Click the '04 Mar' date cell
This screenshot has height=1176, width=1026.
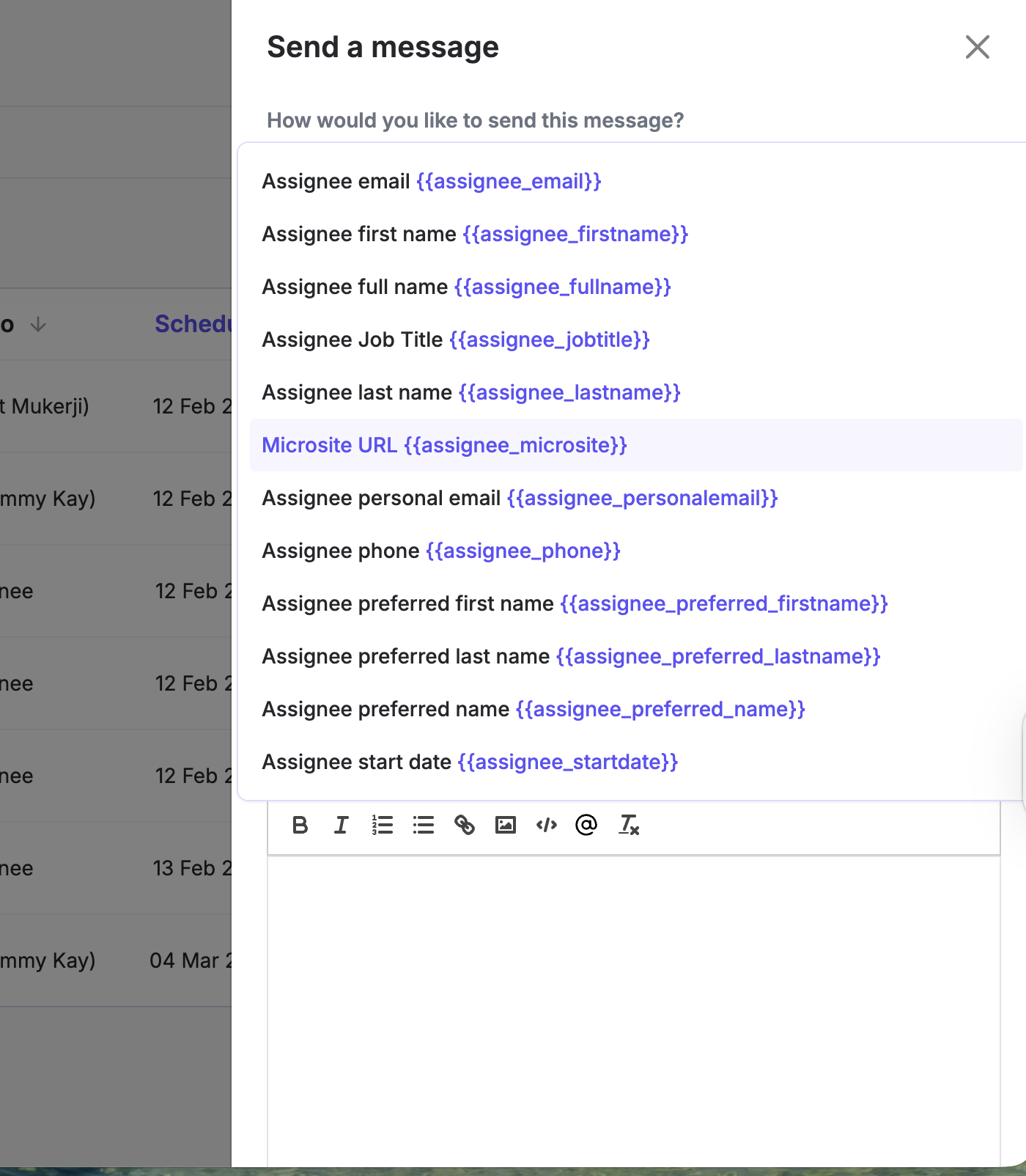[x=191, y=960]
